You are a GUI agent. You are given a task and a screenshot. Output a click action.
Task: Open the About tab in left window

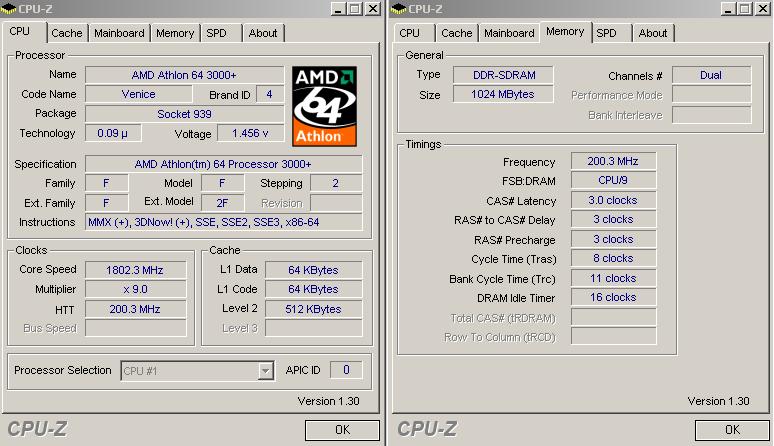(x=263, y=33)
